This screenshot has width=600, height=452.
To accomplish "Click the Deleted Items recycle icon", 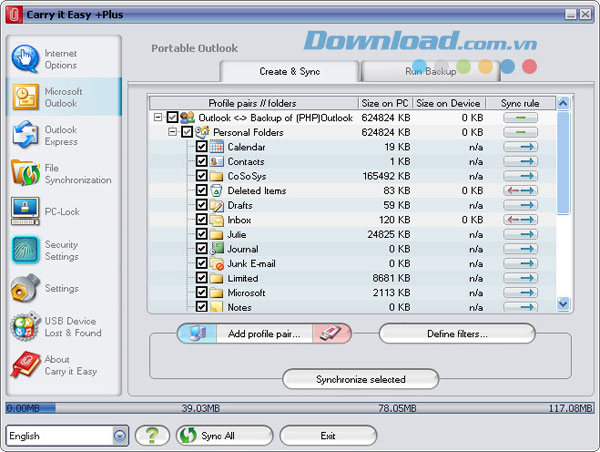I will click(217, 191).
